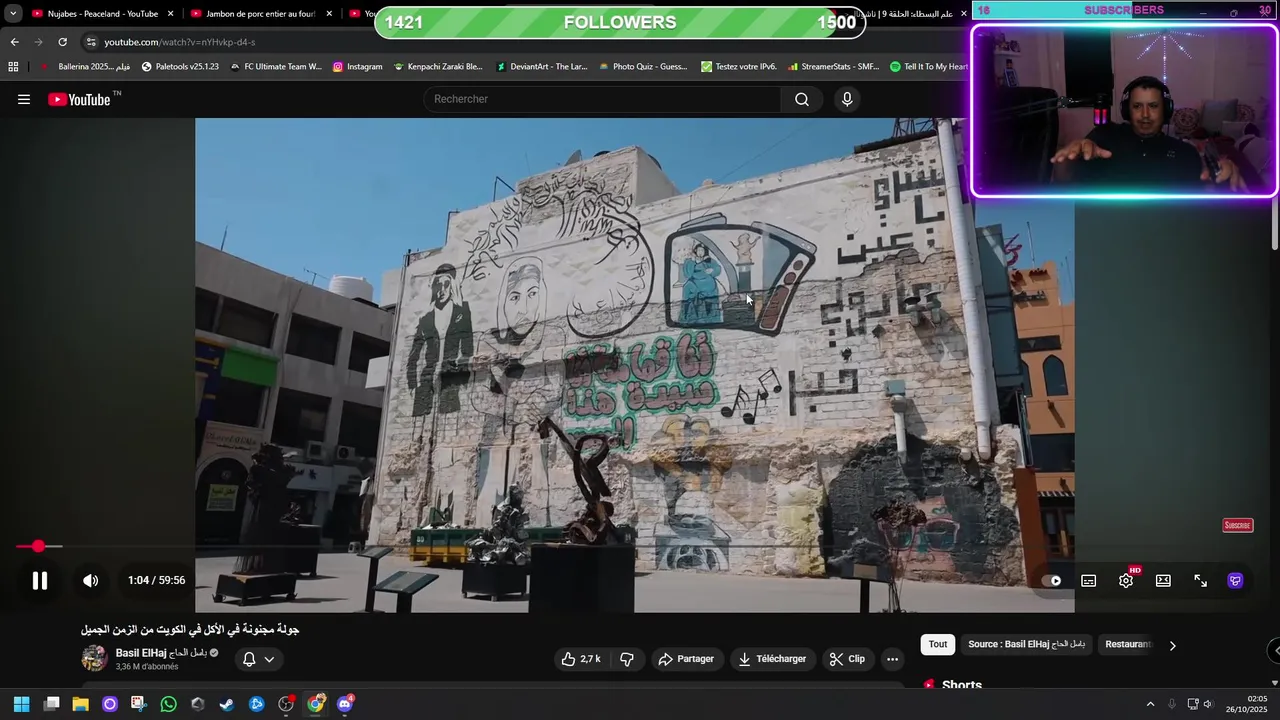This screenshot has height=720, width=1280.
Task: Switch to theater mode
Action: point(1163,581)
